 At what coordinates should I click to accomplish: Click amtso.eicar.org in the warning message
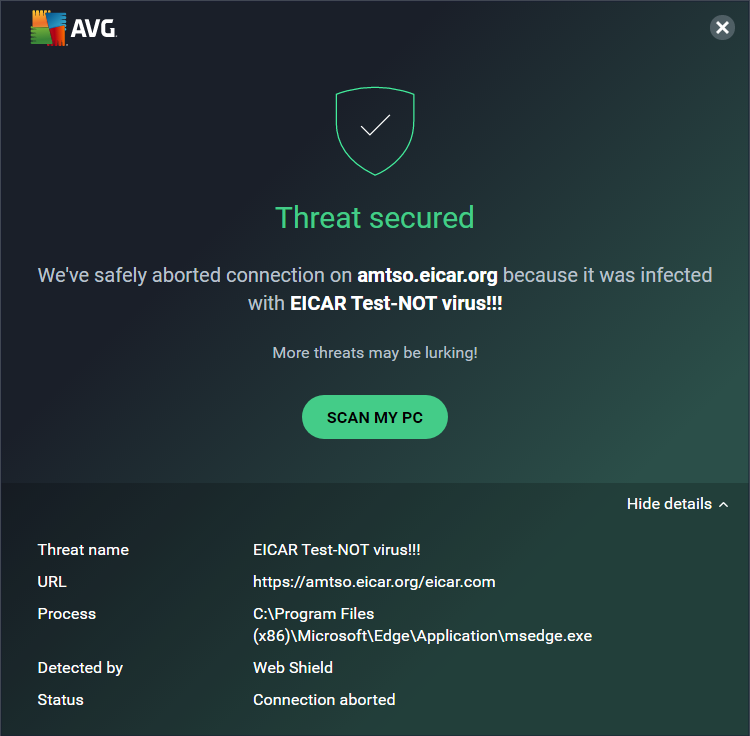coord(427,275)
